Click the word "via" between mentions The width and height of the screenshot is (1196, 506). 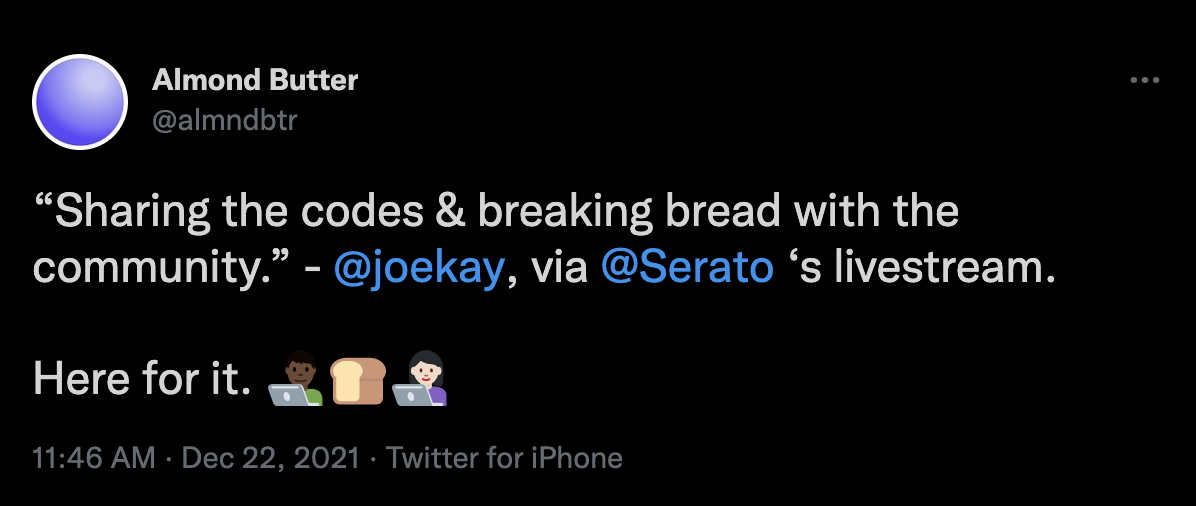click(x=560, y=270)
